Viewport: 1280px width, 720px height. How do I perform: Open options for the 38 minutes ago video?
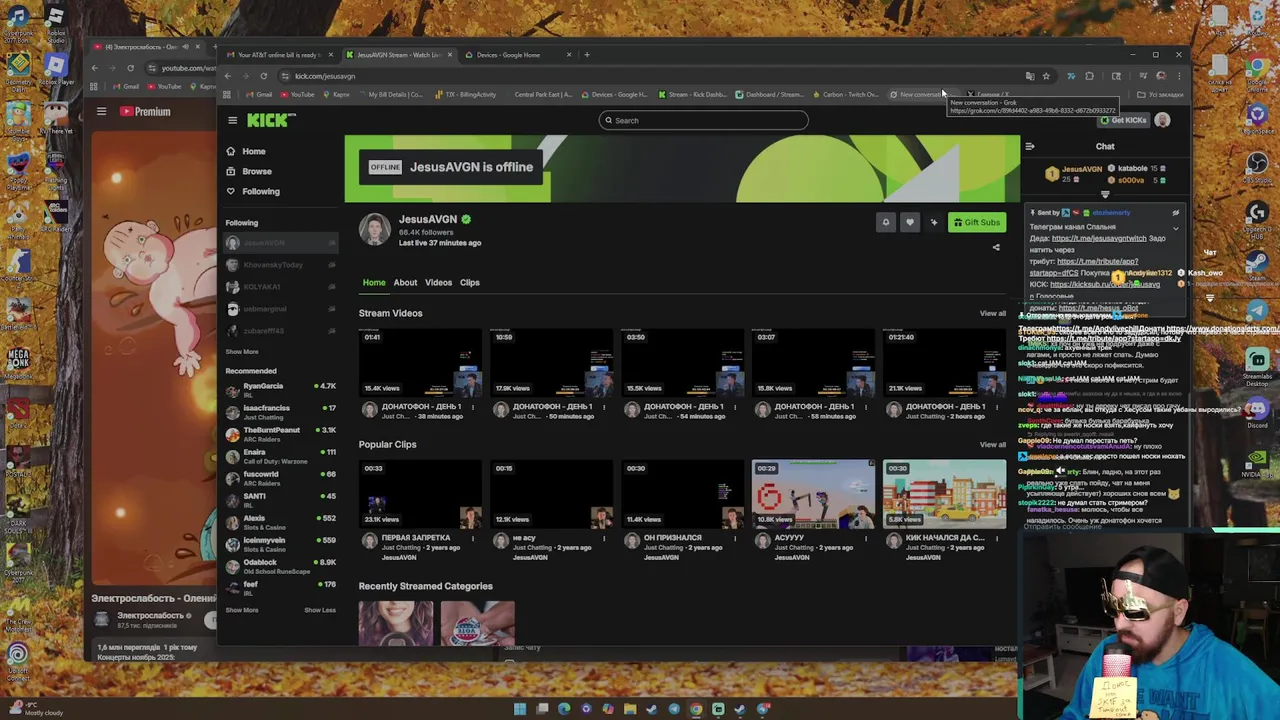[473, 407]
